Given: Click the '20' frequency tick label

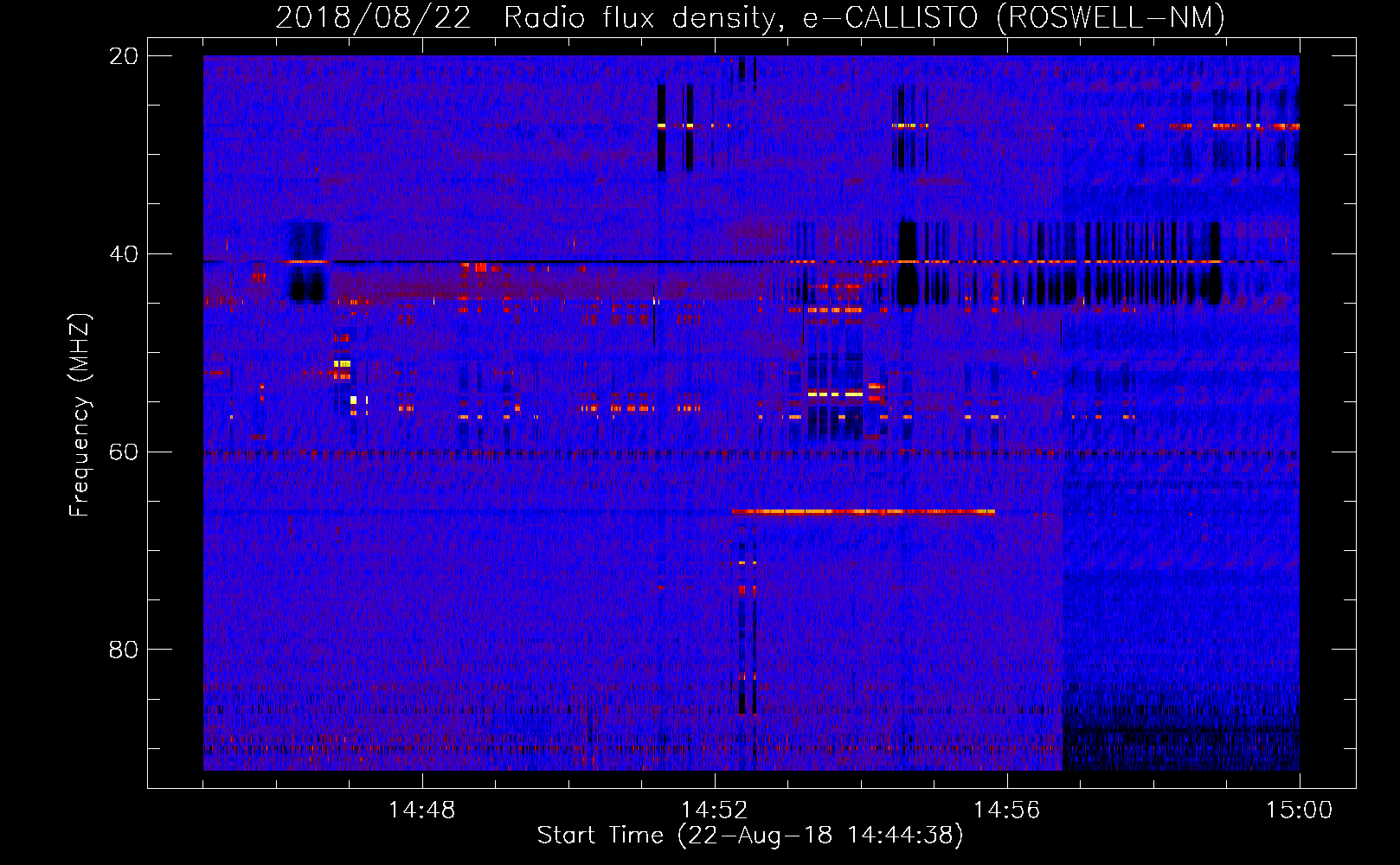Looking at the screenshot, I should (x=124, y=56).
